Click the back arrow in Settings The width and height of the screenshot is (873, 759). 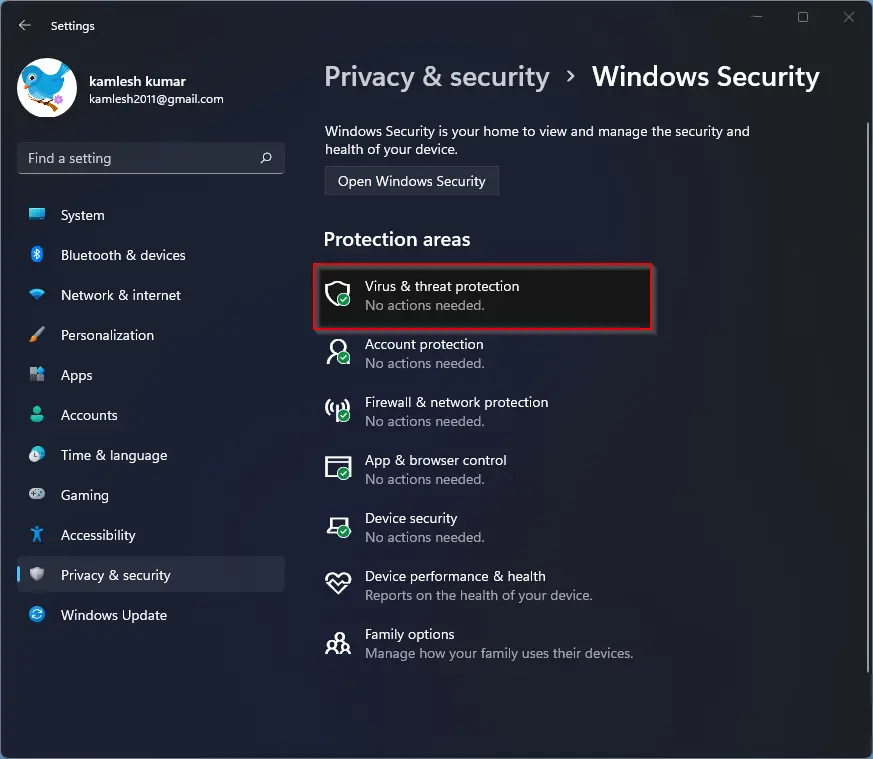[x=24, y=25]
